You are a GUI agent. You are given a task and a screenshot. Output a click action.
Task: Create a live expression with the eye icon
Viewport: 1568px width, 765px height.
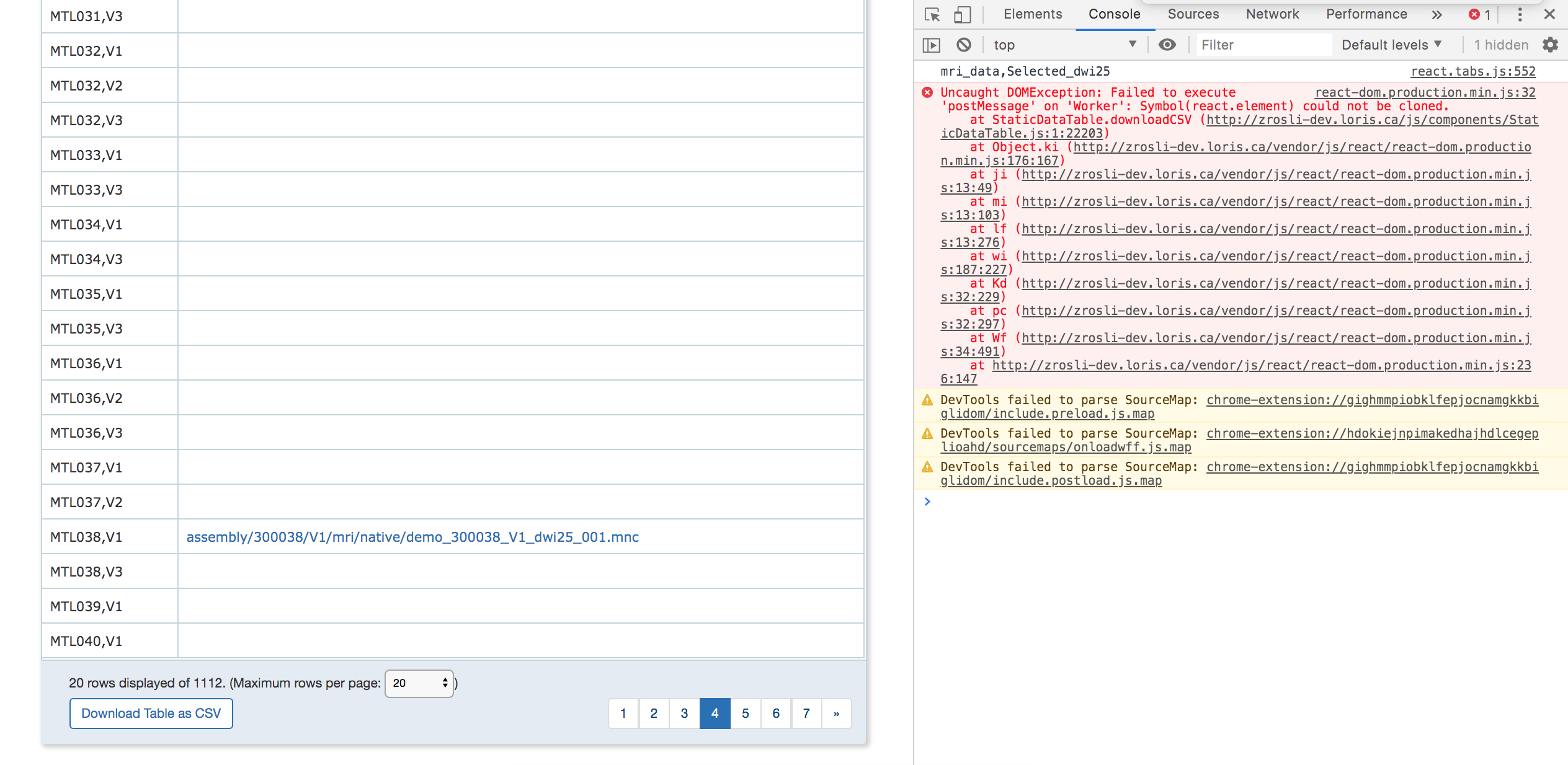click(1168, 44)
